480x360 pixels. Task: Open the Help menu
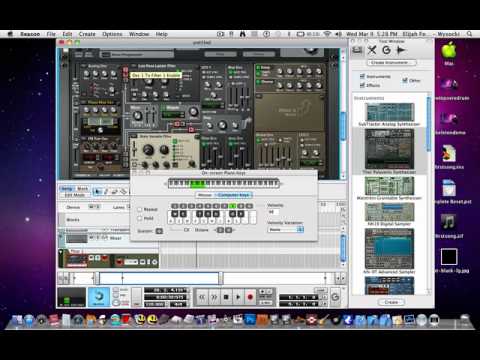162,34
